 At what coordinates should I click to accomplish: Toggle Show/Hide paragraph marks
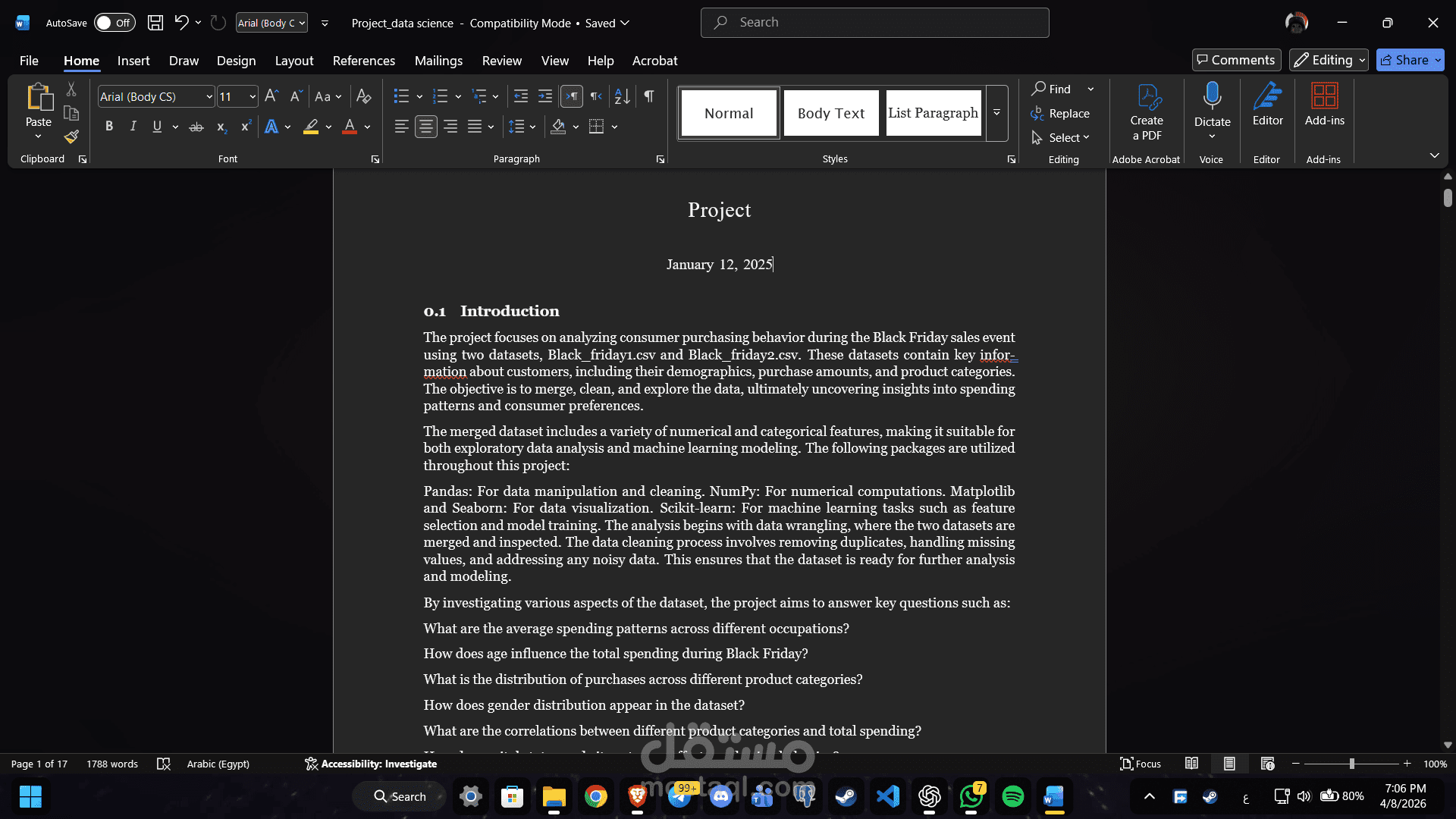coord(649,96)
